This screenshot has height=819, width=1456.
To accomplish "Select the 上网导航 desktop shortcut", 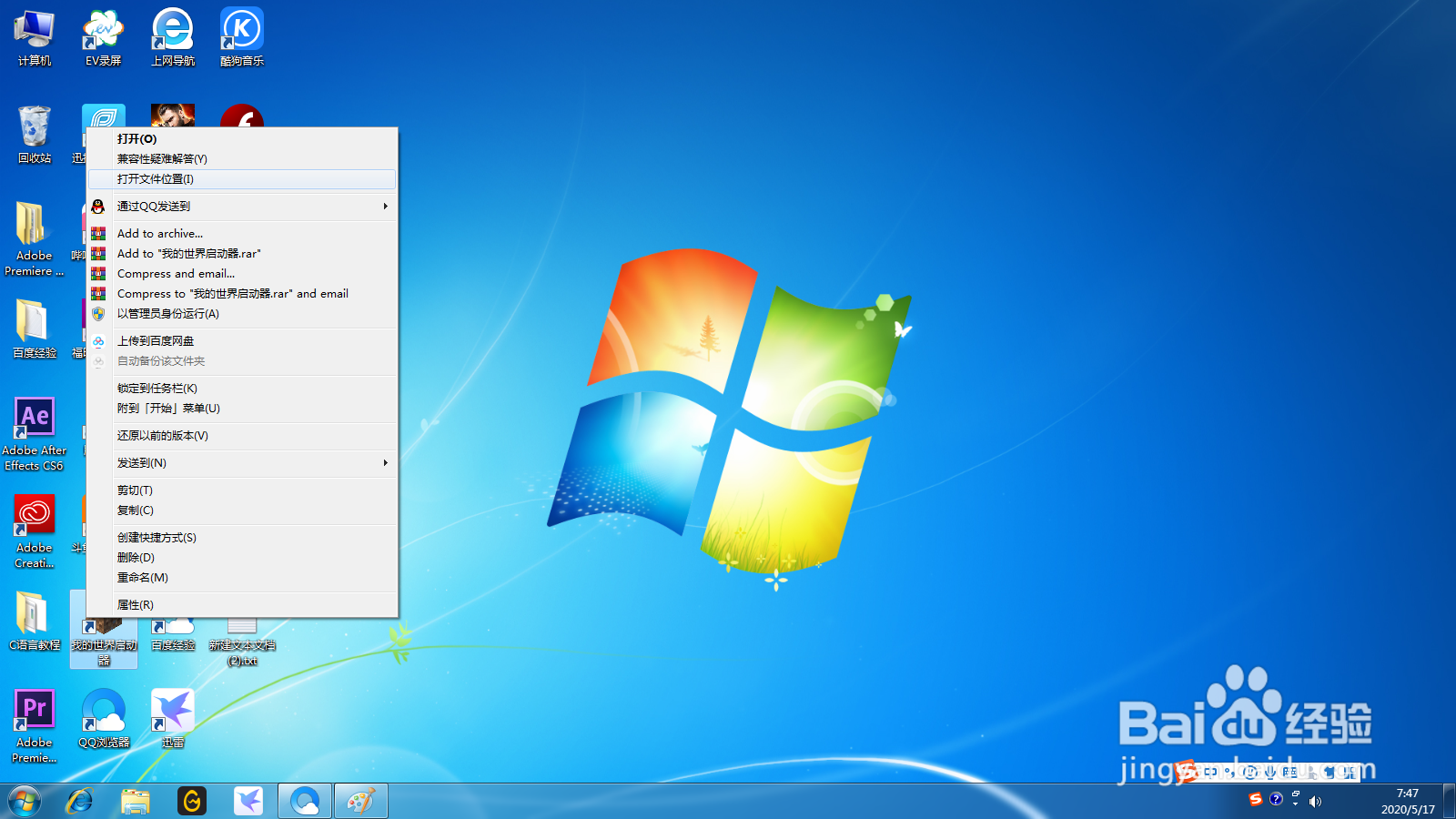I will [173, 37].
